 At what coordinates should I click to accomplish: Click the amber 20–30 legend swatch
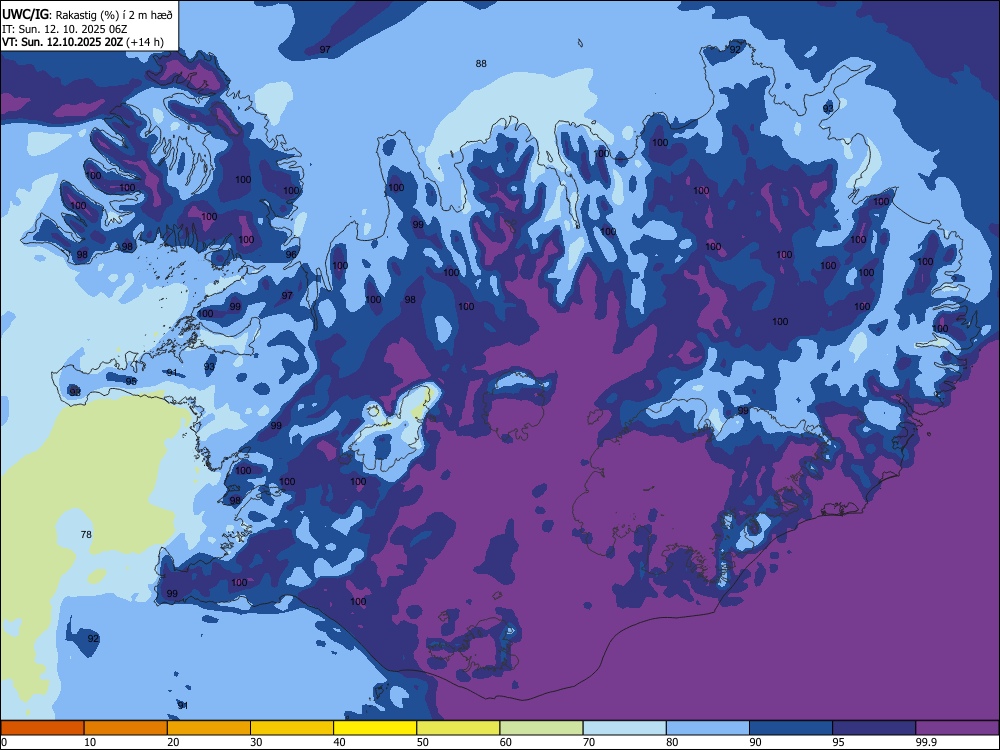tap(209, 728)
